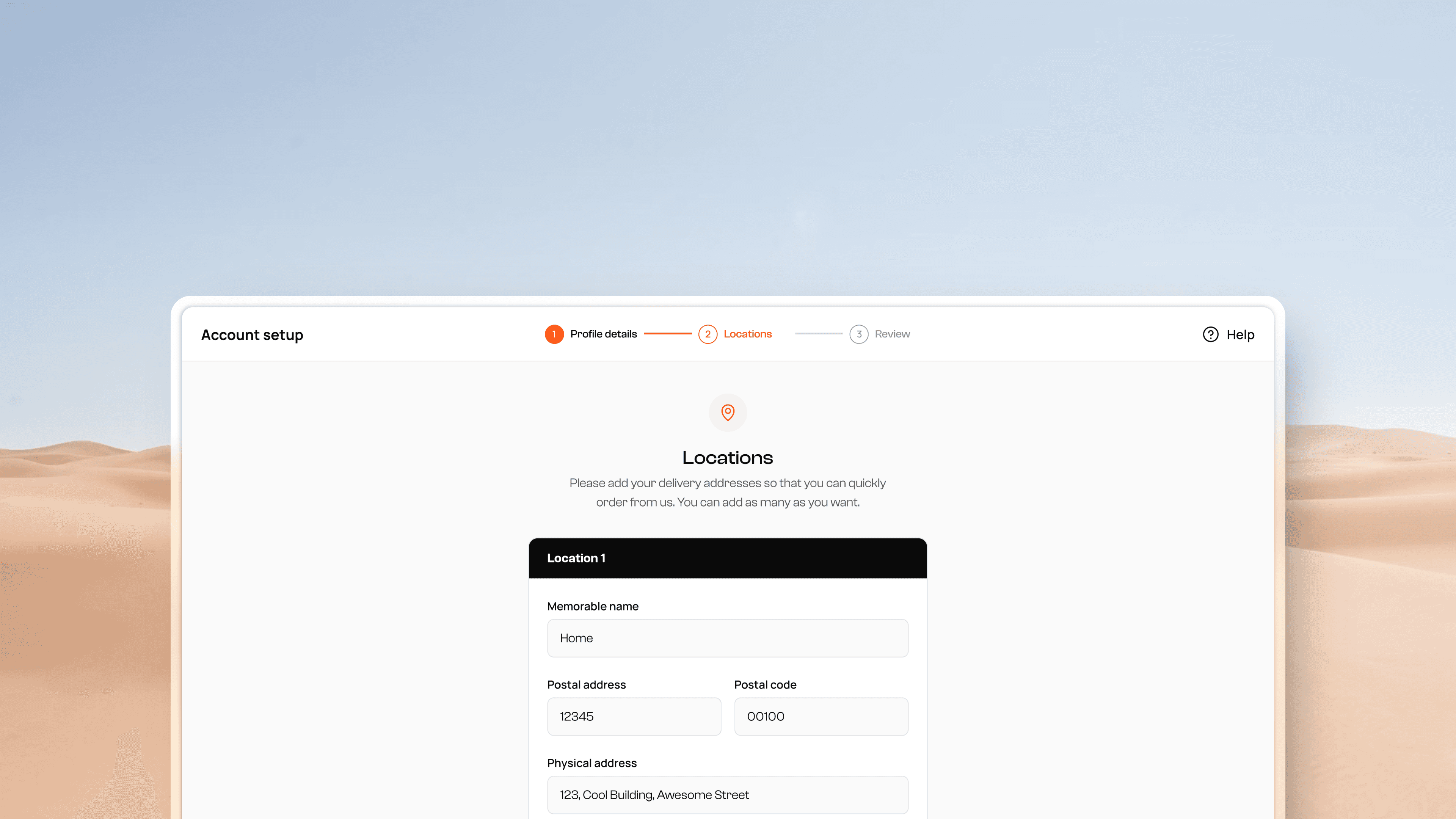
Task: Select step 2 circle in the stepper
Action: (x=708, y=334)
